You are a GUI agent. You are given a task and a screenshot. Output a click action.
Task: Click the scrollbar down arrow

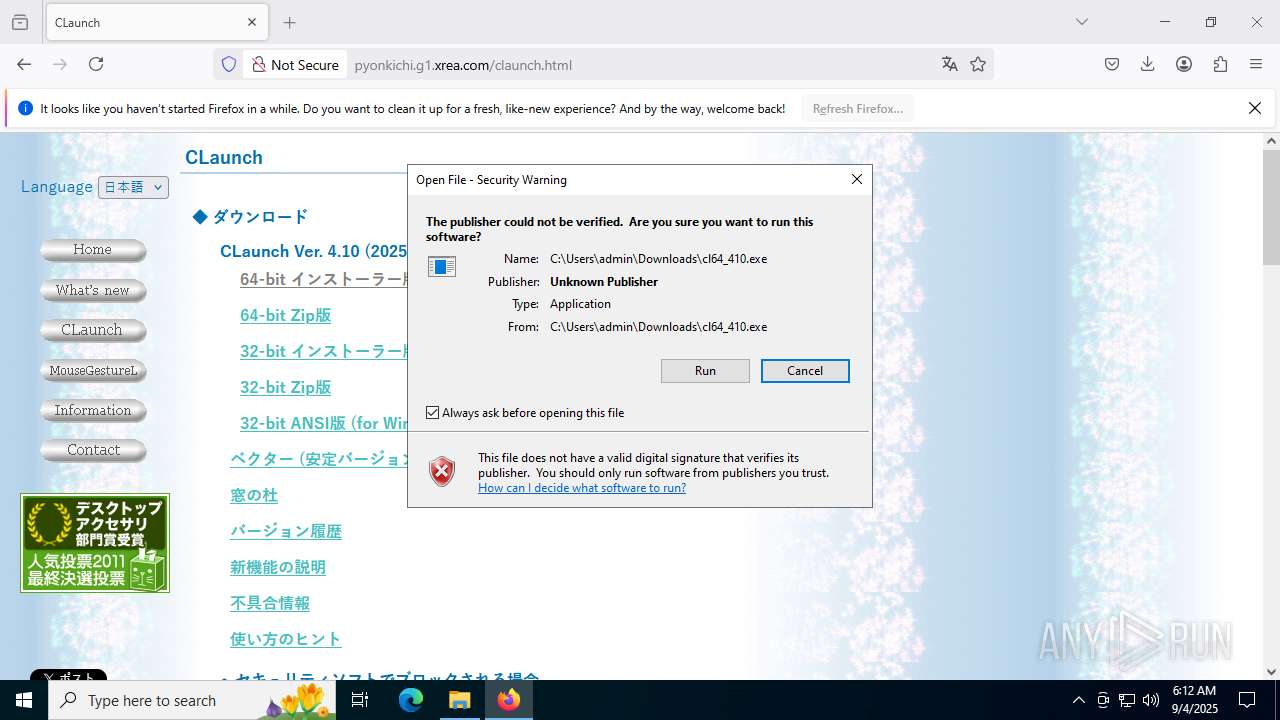pos(1271,672)
